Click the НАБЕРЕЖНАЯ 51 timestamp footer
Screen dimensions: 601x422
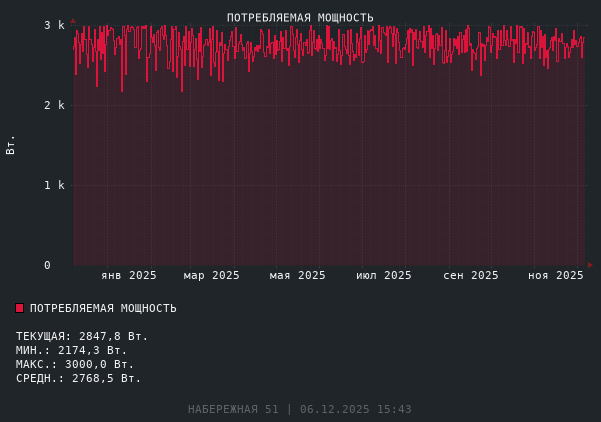pyautogui.click(x=300, y=409)
